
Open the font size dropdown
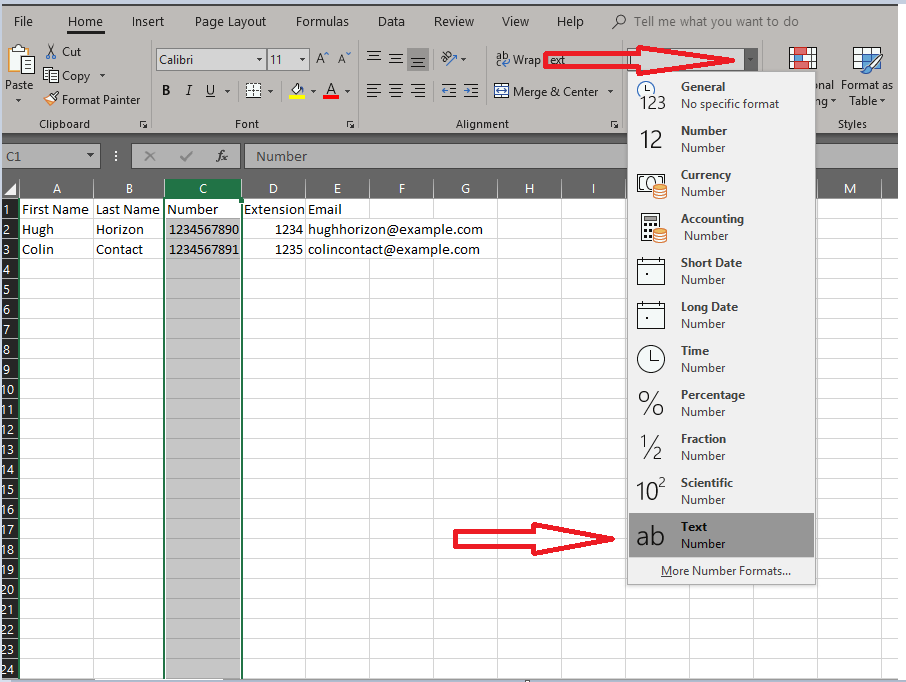[302, 60]
